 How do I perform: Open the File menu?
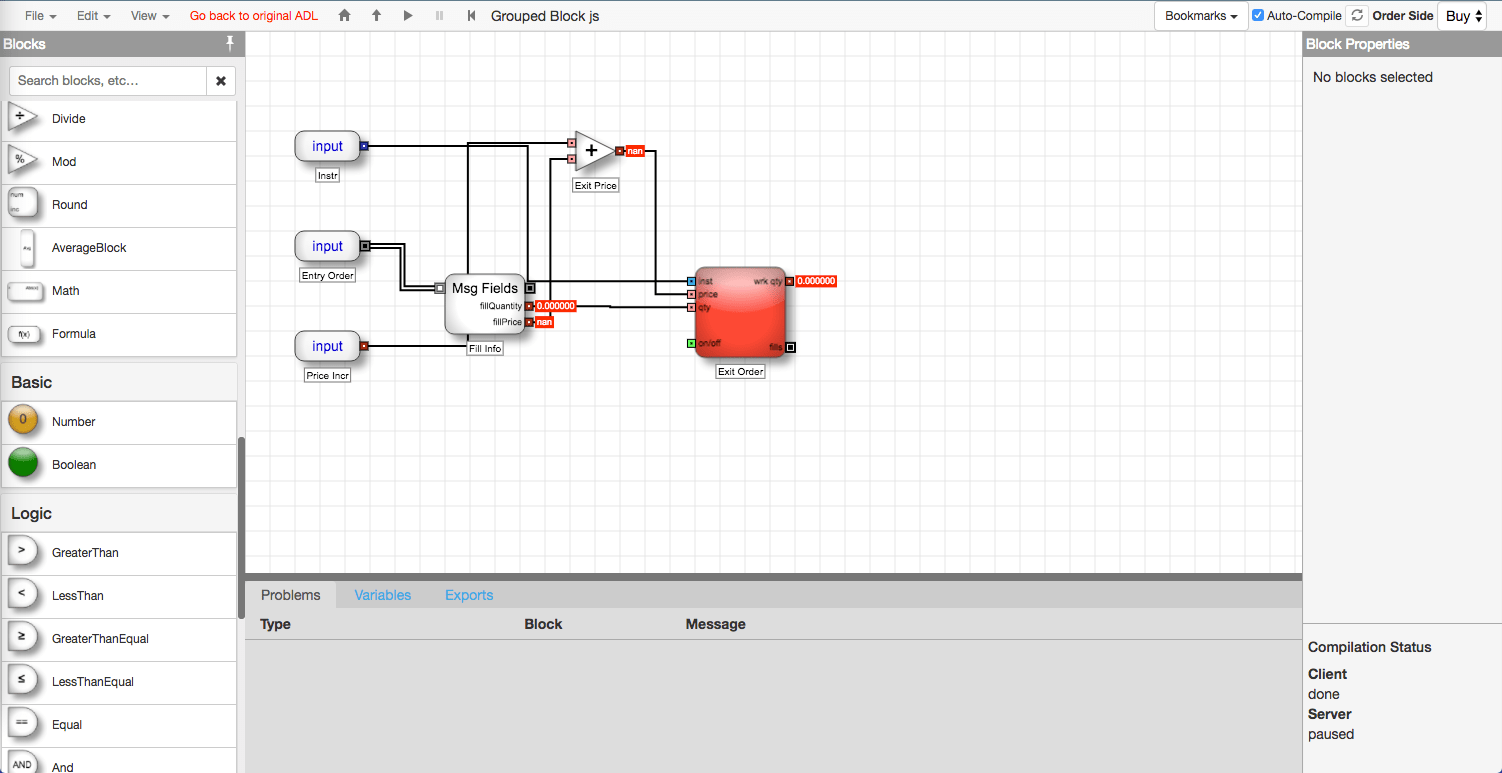click(x=40, y=16)
